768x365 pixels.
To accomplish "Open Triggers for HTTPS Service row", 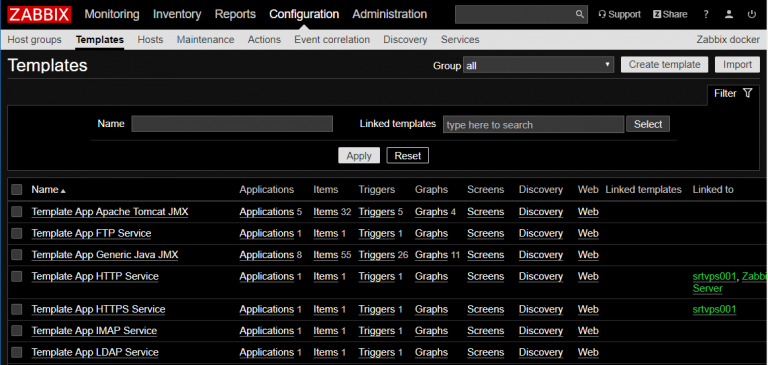I will click(x=377, y=309).
